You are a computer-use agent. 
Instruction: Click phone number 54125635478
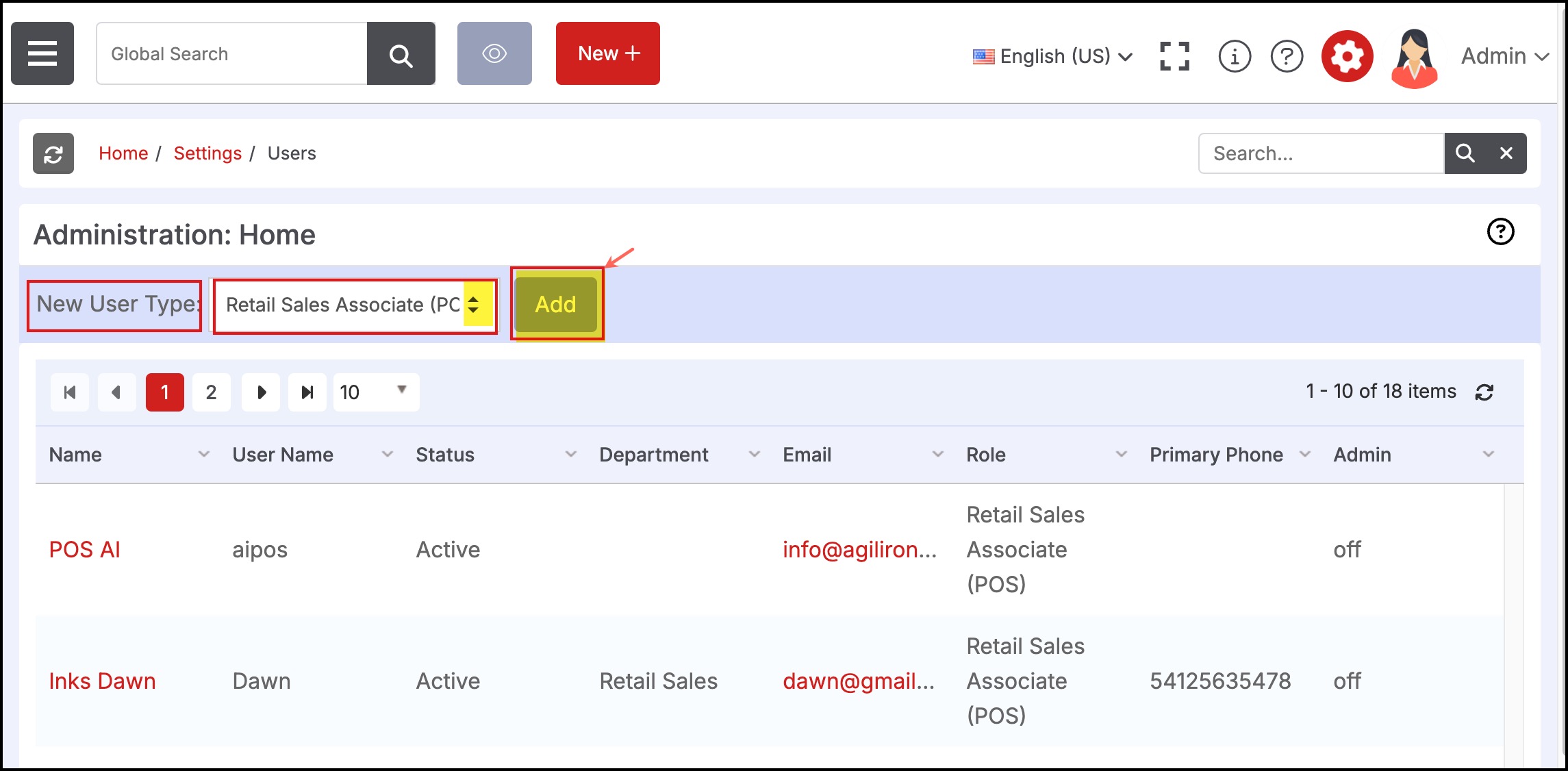tap(1220, 681)
